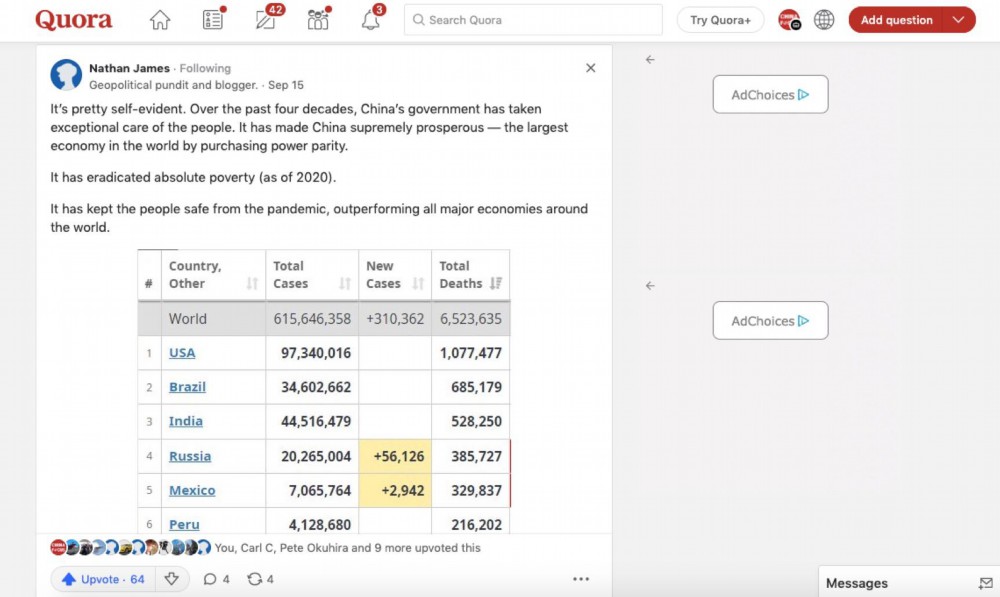Click into the Search Quora field
The height and width of the screenshot is (597, 1000).
click(533, 20)
